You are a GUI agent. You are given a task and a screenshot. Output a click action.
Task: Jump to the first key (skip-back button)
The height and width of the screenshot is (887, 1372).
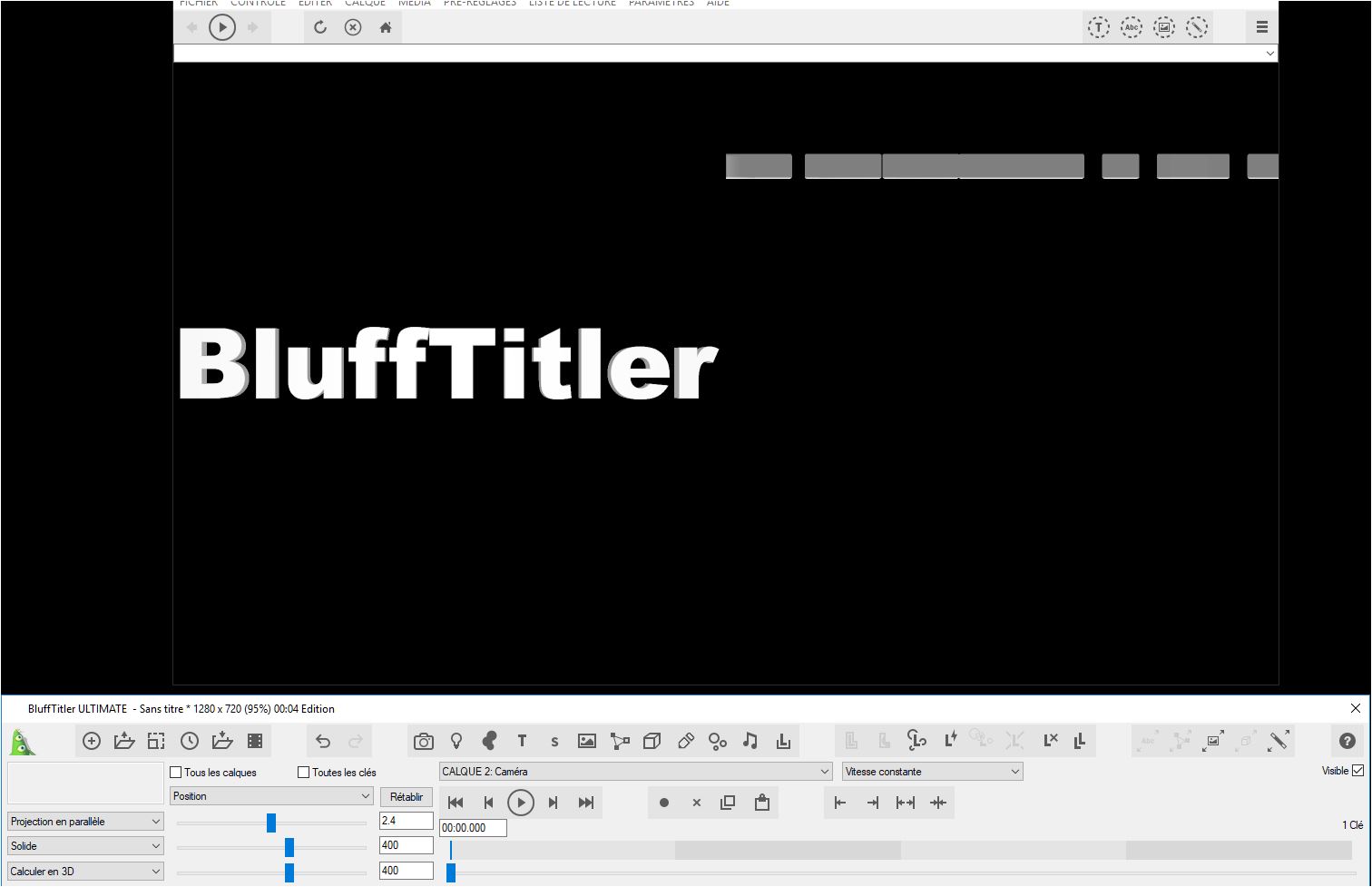456,803
